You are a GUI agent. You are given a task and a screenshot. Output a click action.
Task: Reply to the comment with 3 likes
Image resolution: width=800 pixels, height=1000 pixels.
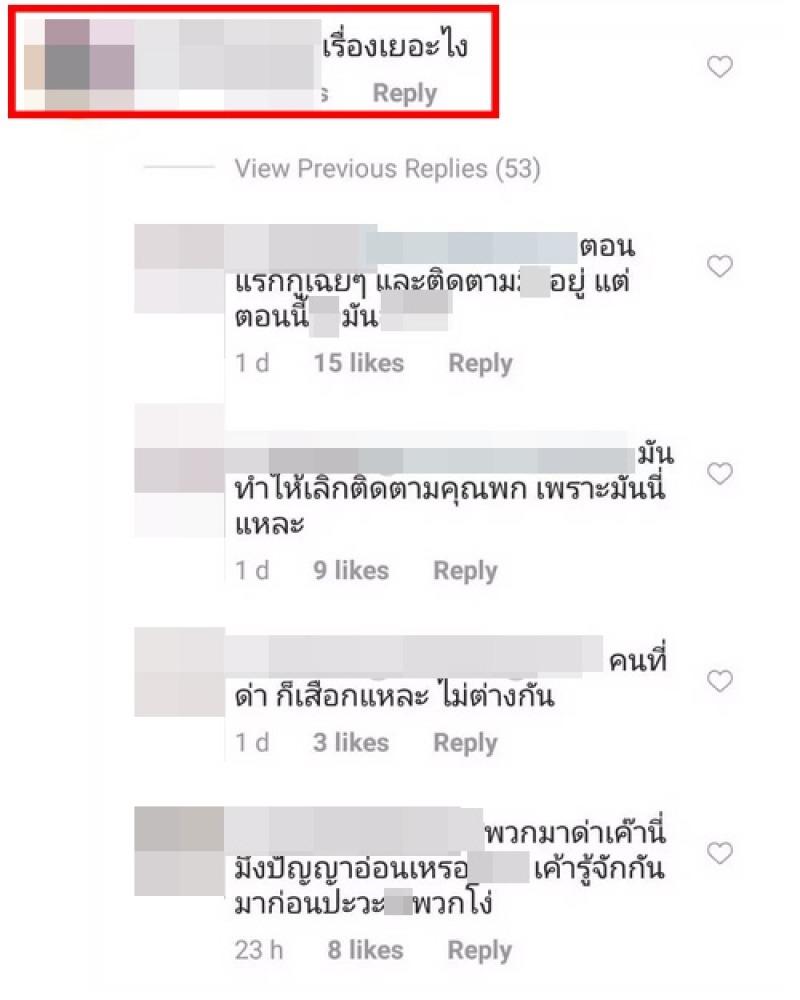pos(465,743)
